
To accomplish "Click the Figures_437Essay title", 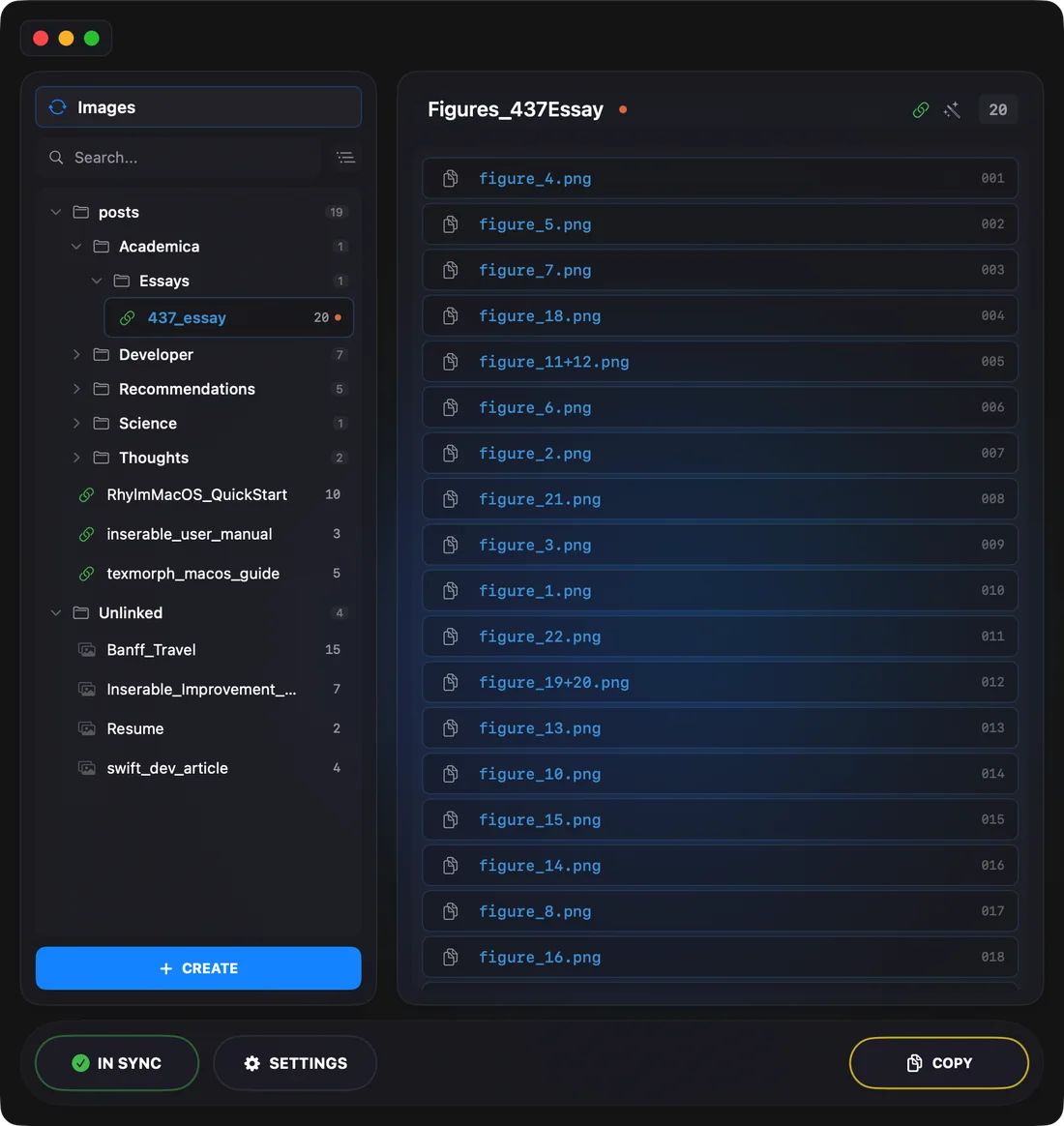I will pyautogui.click(x=516, y=109).
